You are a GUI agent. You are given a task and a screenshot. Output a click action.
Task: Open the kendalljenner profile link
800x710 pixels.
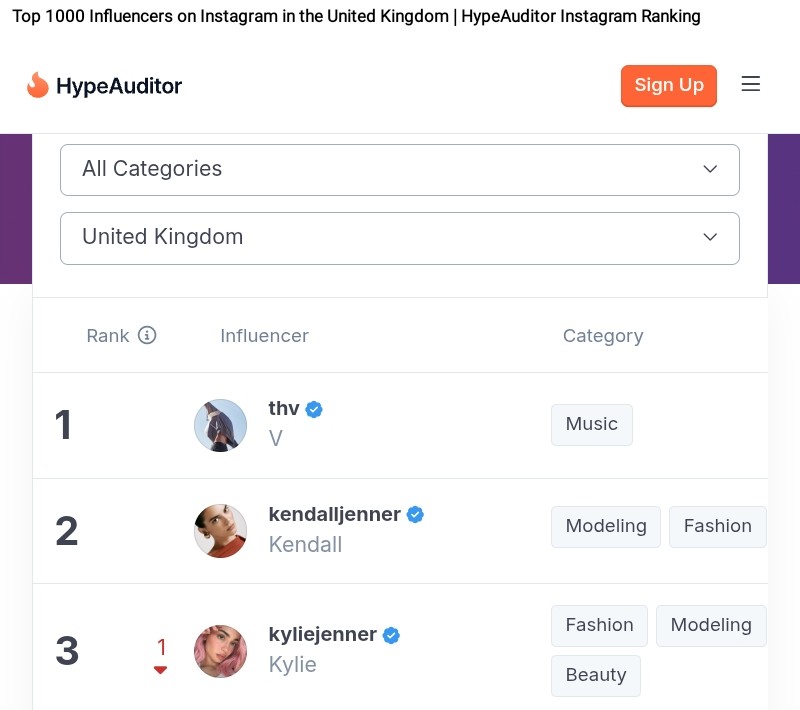point(335,514)
